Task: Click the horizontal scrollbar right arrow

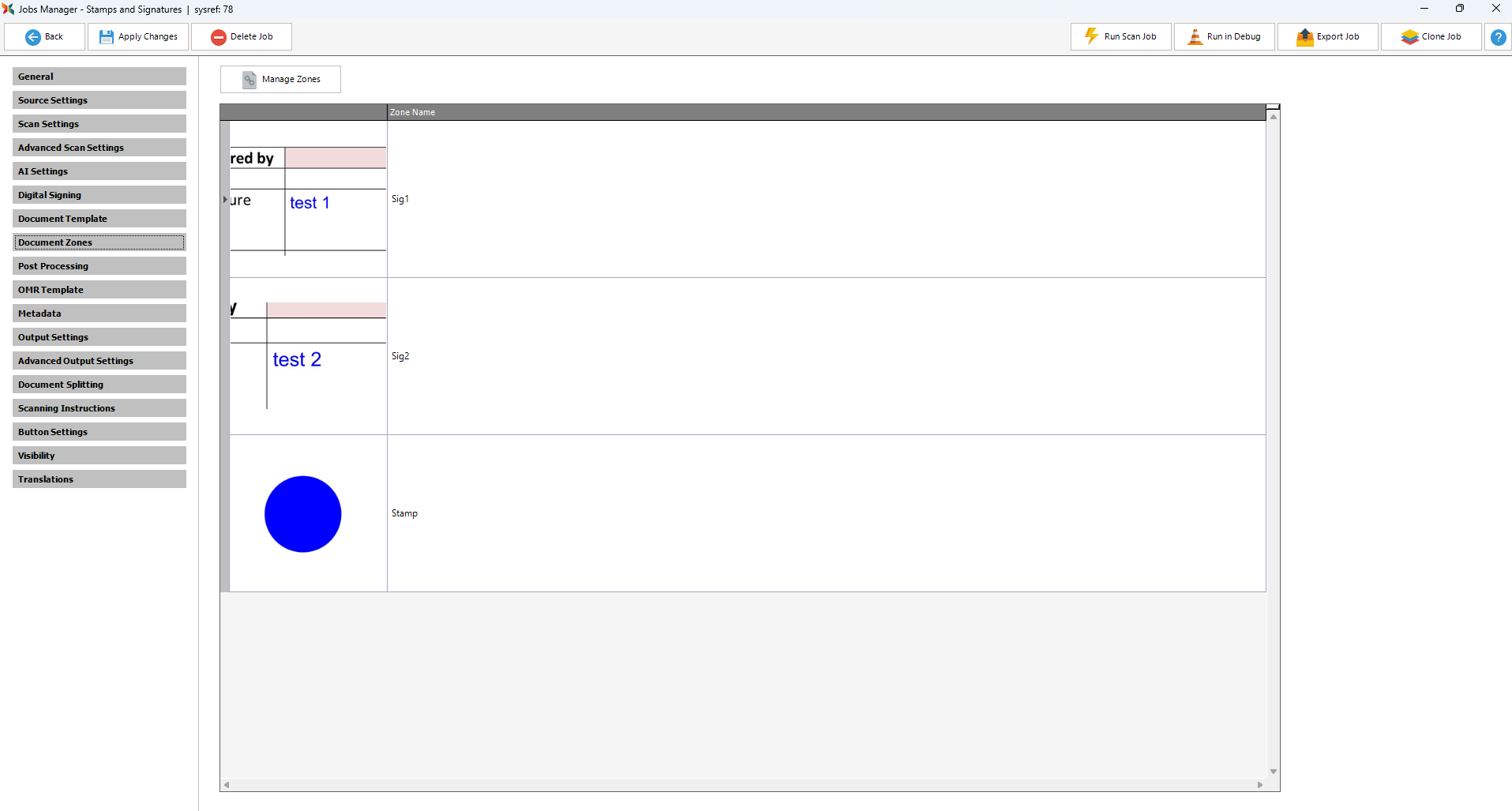Action: point(1260,785)
